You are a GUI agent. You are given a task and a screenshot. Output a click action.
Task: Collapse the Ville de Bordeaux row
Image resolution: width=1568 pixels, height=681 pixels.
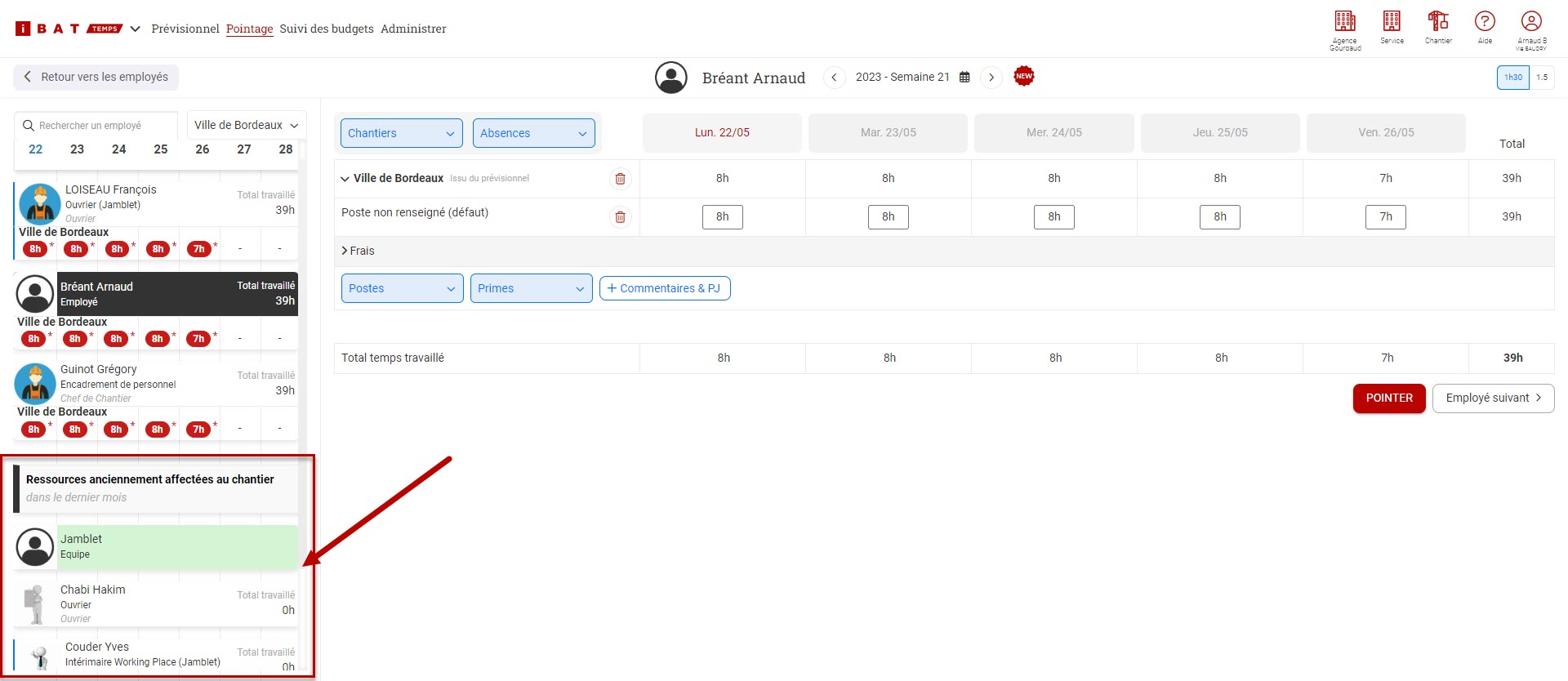pos(345,179)
